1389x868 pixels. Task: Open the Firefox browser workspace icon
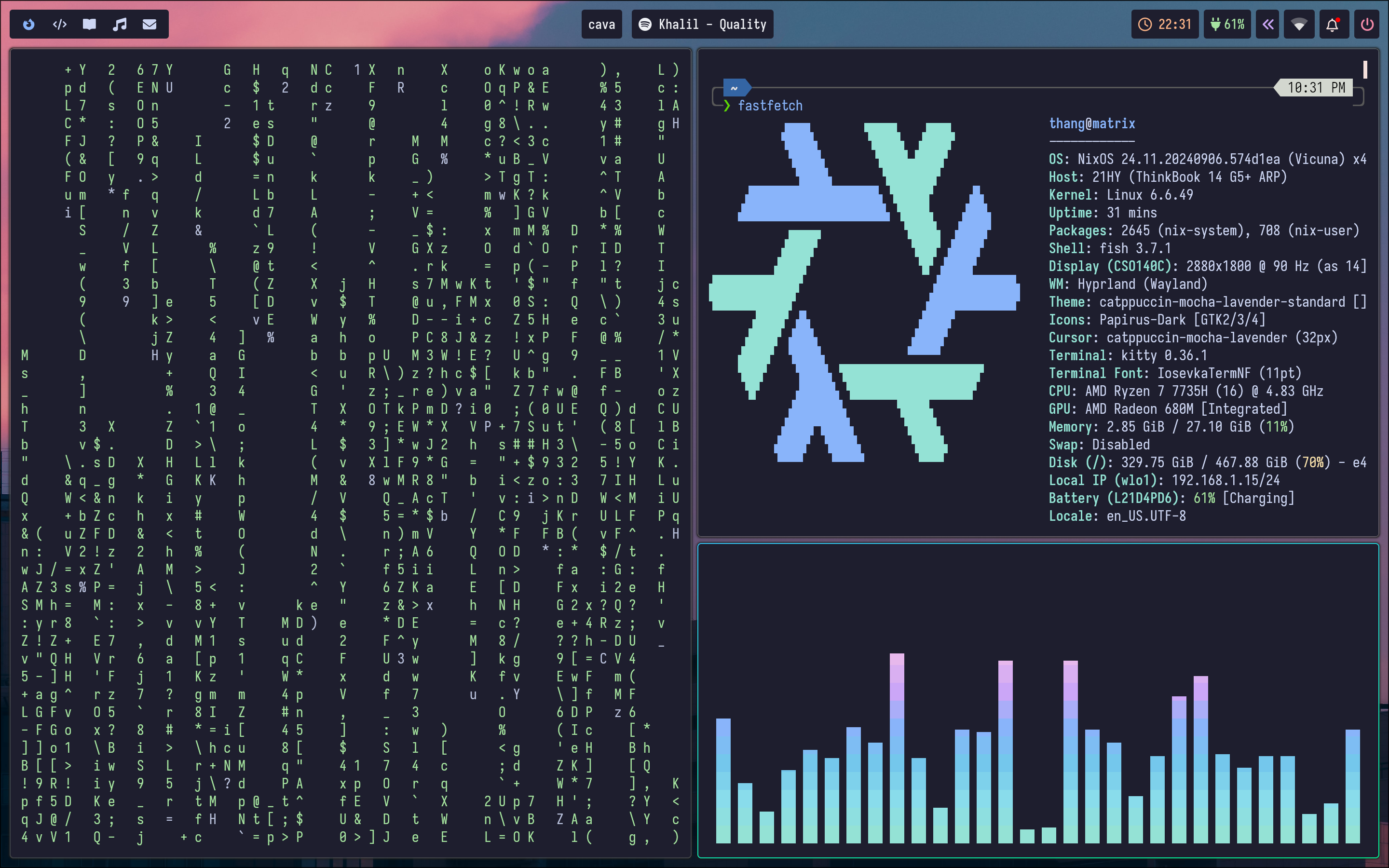29,24
